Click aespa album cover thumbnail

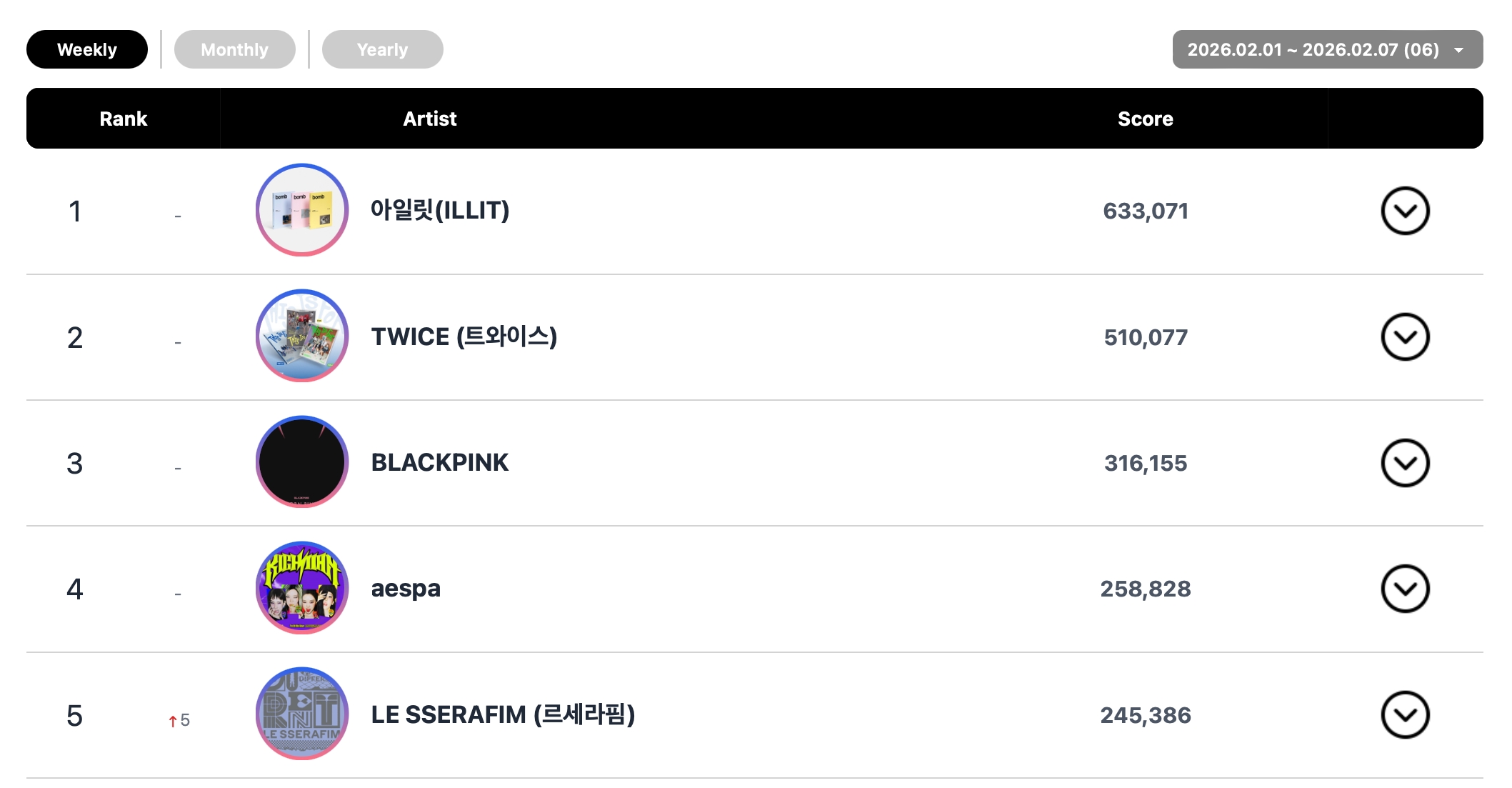(302, 588)
